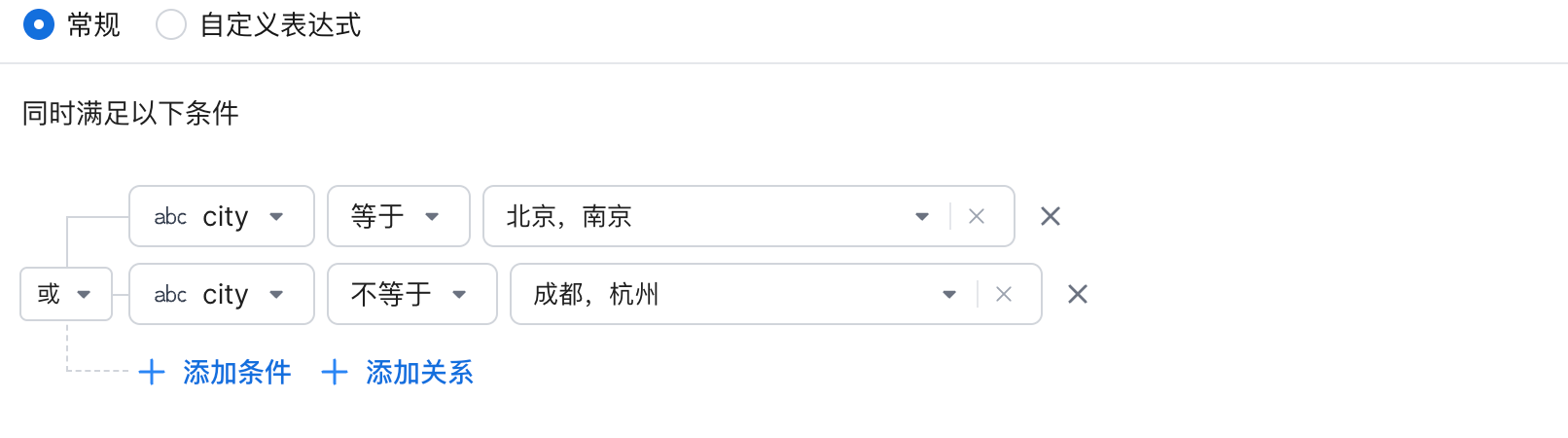Image resolution: width=1568 pixels, height=438 pixels.
Task: Open the first row city field dropdown
Action: click(x=276, y=216)
